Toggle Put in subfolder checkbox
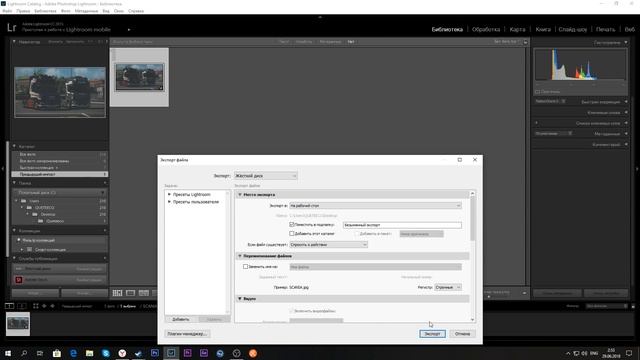640x360 pixels. click(291, 224)
